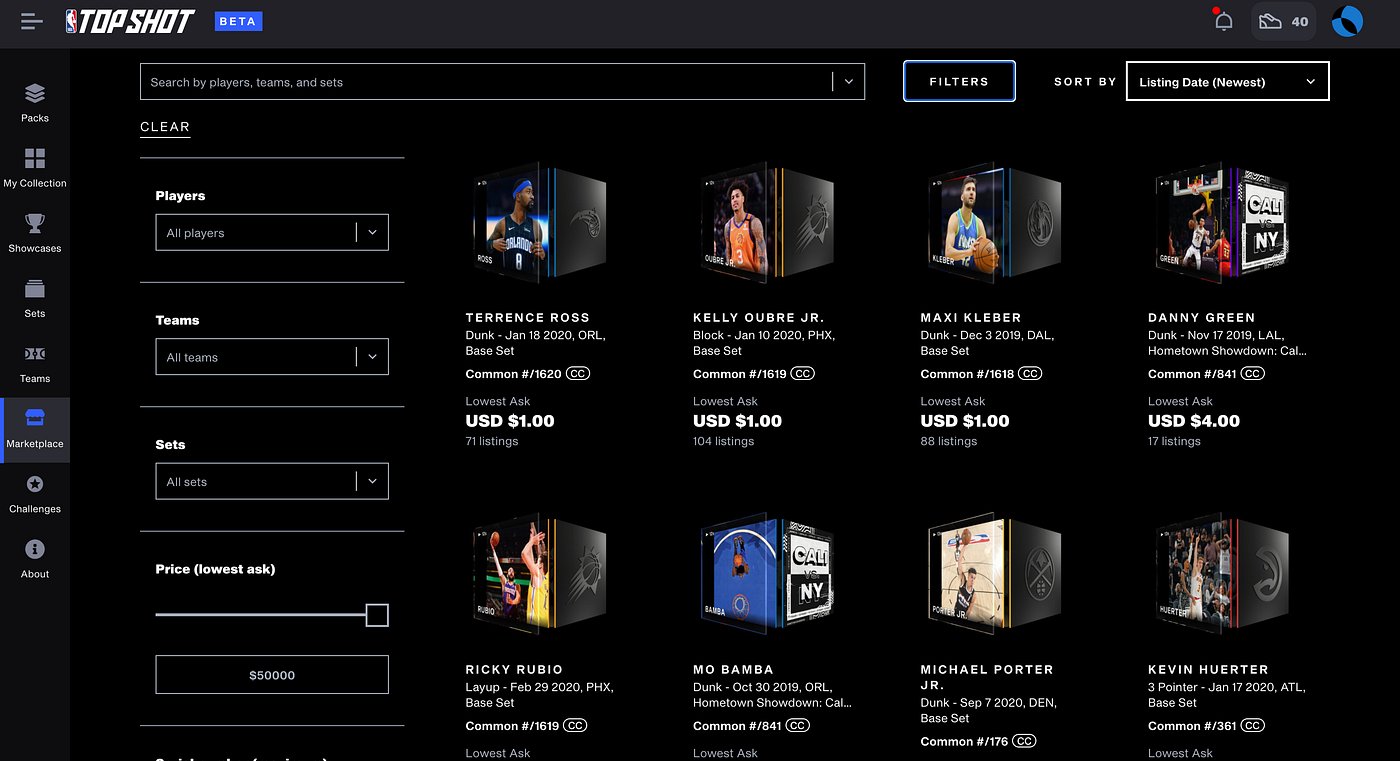
Task: Open the Kelly Oubre Jr. moment thumbnail
Action: click(767, 225)
